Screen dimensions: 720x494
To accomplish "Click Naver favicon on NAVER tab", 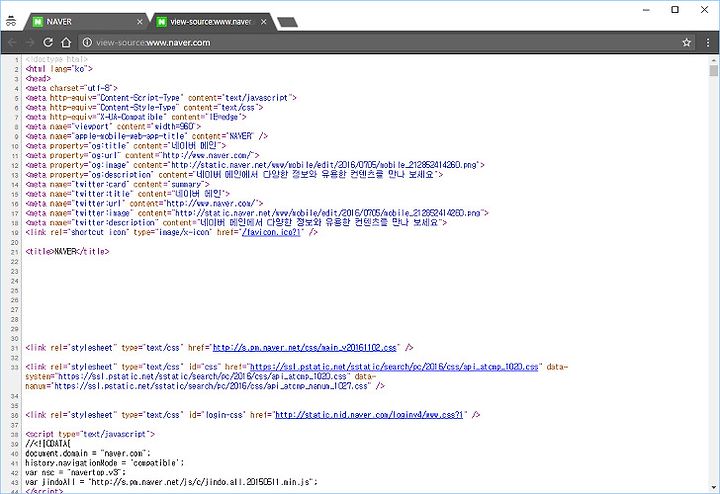I will click(38, 22).
